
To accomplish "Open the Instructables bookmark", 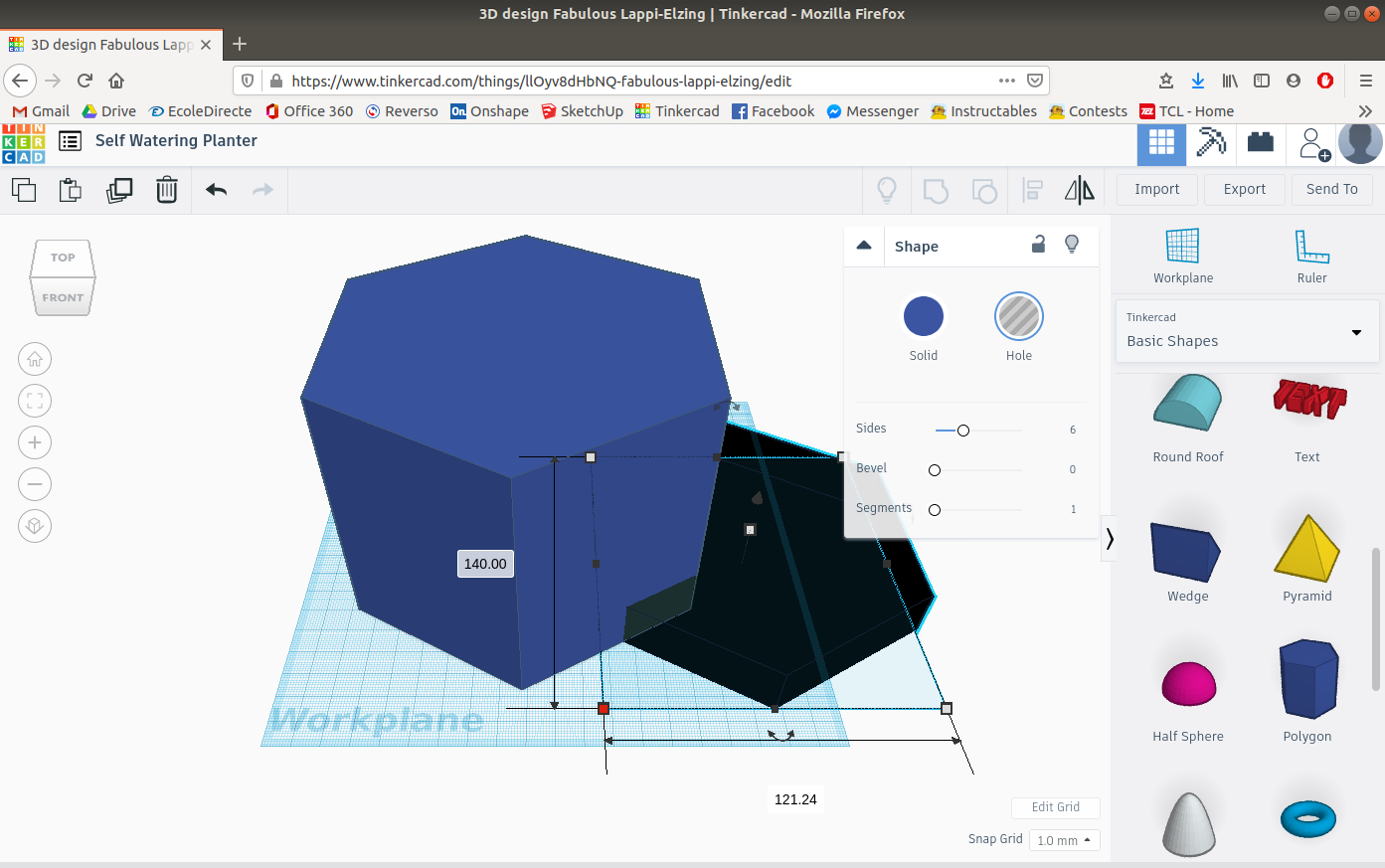I will [x=983, y=111].
